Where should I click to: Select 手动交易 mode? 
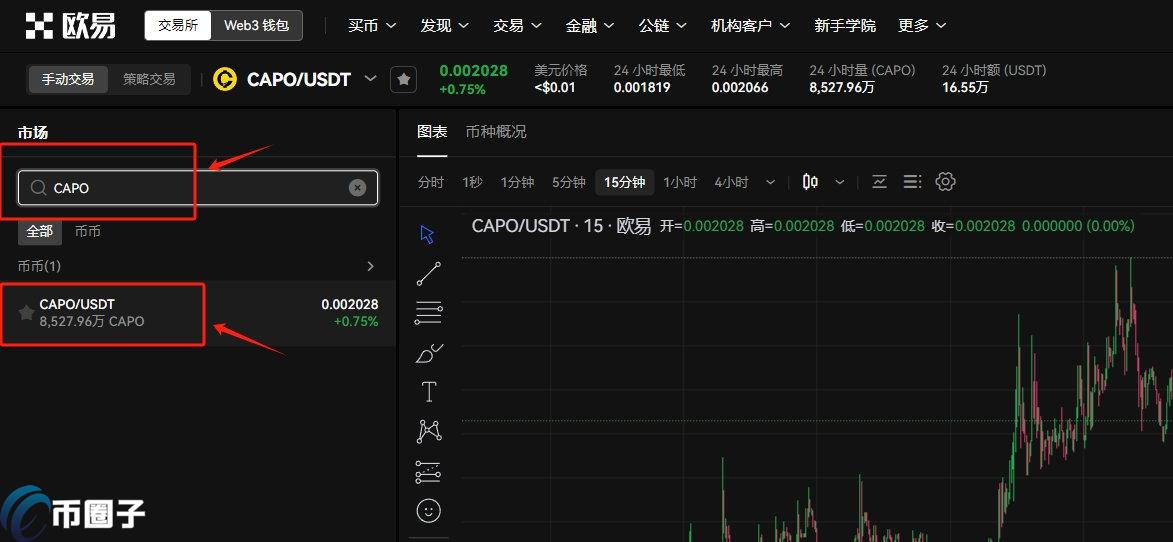click(68, 79)
